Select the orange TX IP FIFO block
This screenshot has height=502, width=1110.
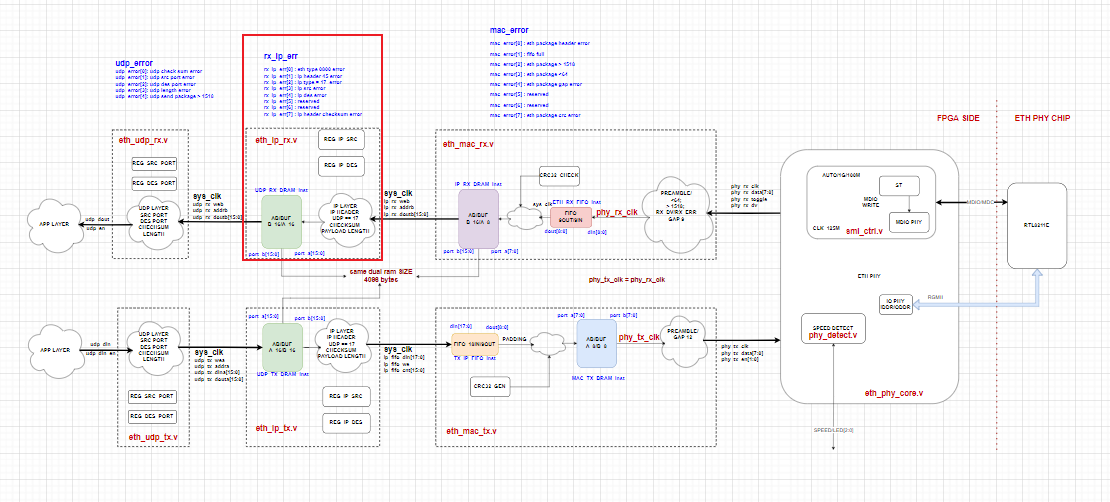(474, 343)
